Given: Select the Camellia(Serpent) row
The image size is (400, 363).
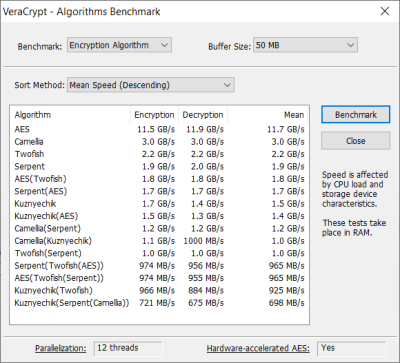Looking at the screenshot, I should coord(159,228).
